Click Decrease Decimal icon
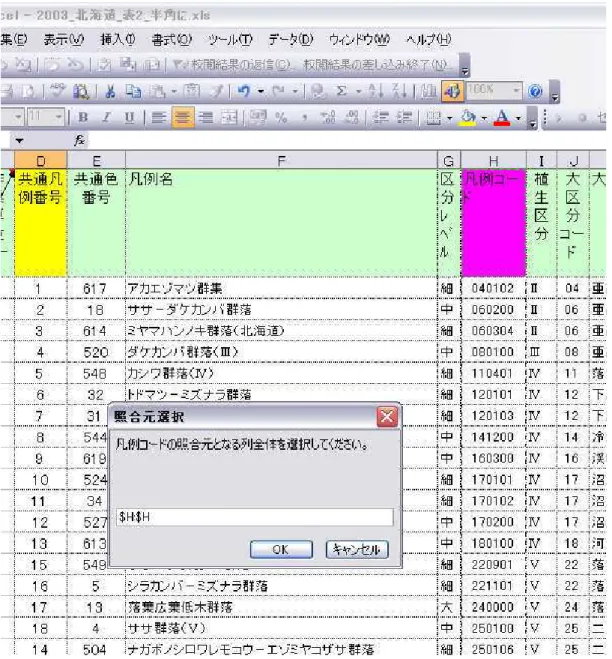Screen dimensions: 612x659 [352, 118]
